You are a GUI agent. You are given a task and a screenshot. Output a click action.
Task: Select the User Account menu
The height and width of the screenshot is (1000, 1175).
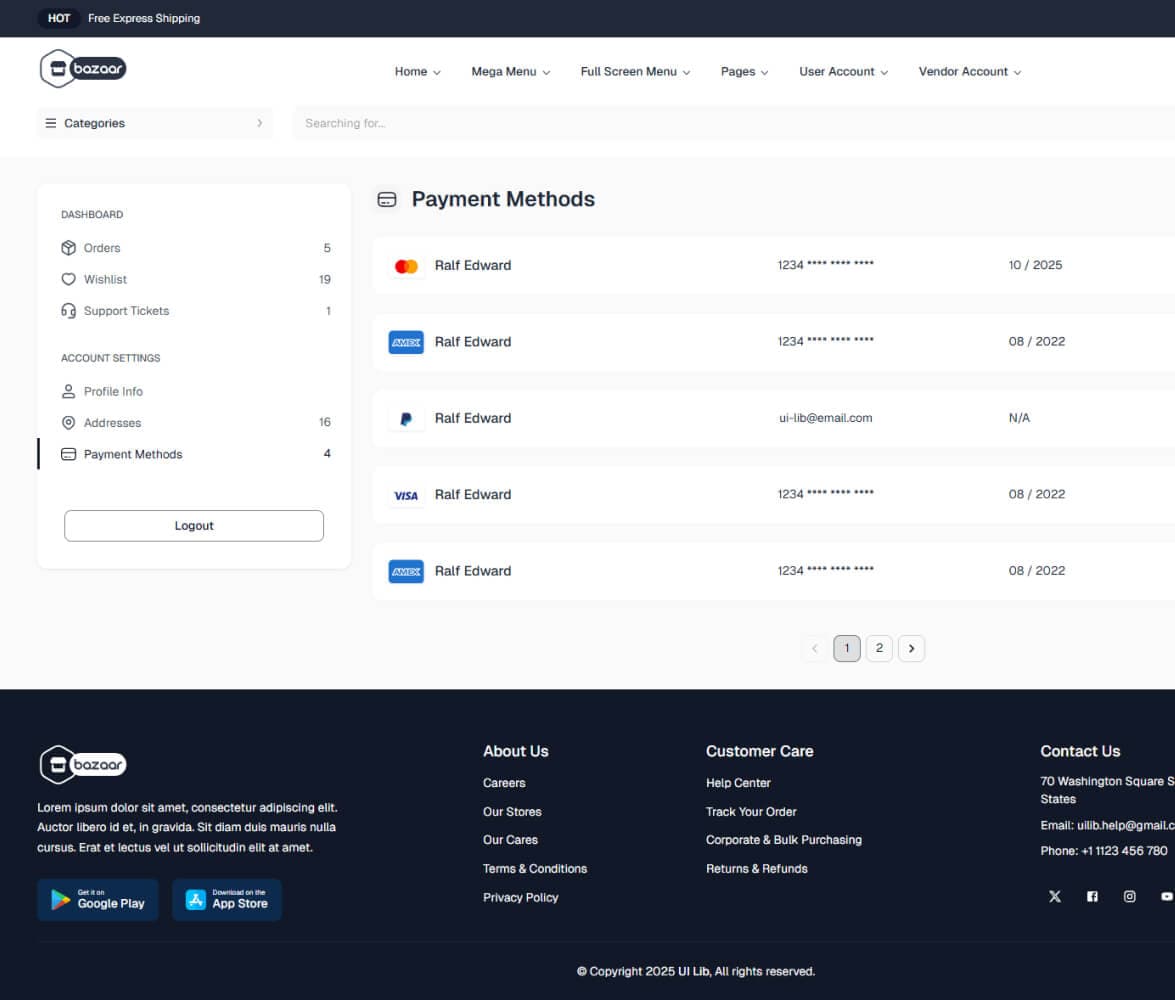(842, 71)
